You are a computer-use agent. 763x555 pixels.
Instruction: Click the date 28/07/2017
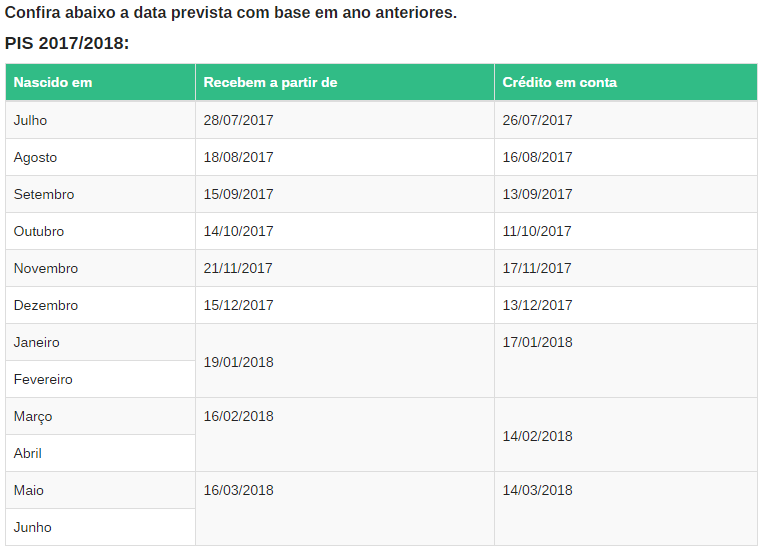coord(238,120)
